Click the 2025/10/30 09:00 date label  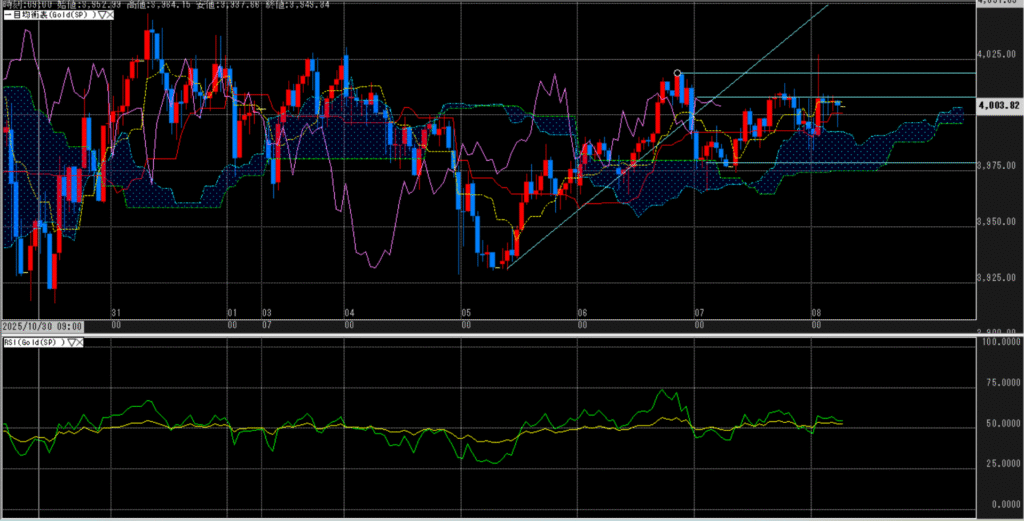click(x=42, y=326)
